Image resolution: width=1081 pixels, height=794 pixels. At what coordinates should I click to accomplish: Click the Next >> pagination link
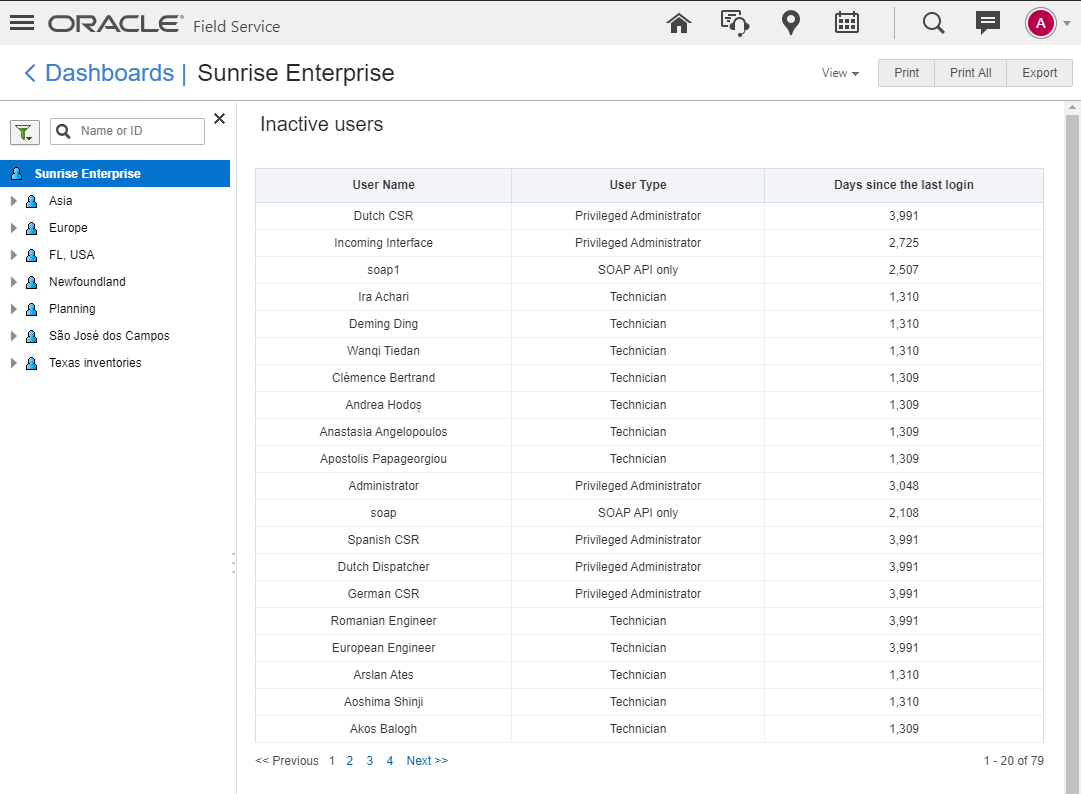point(427,761)
